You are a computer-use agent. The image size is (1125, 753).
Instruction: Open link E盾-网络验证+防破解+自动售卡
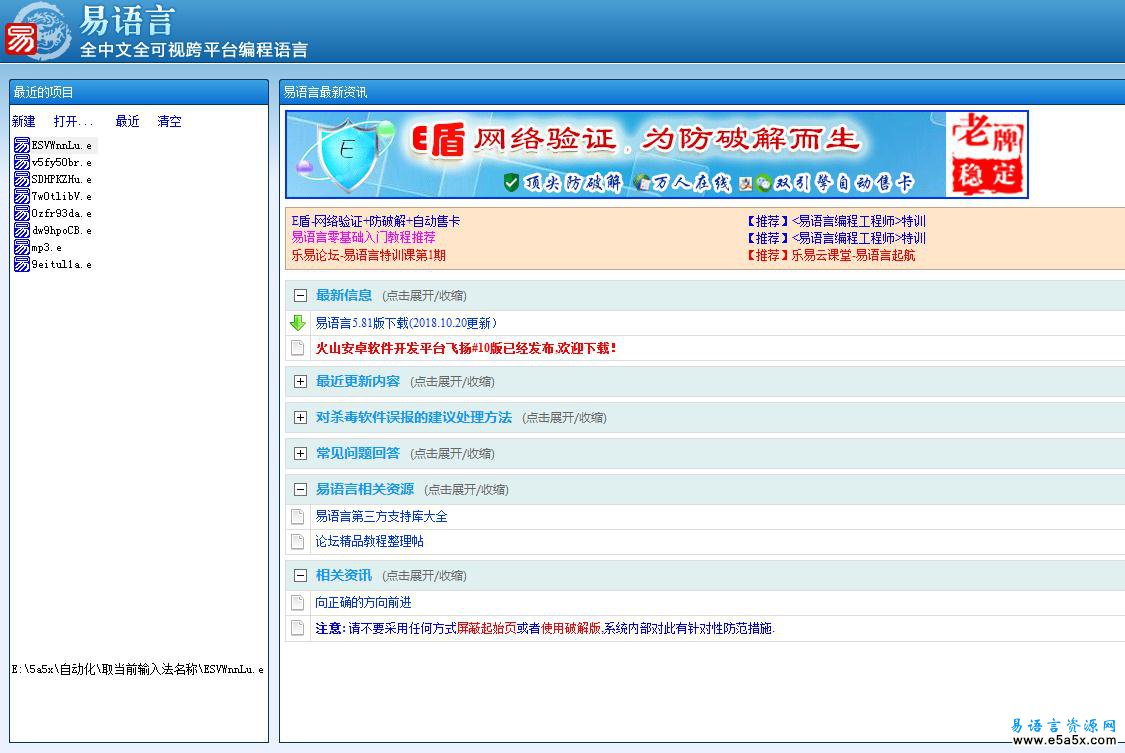(x=376, y=221)
